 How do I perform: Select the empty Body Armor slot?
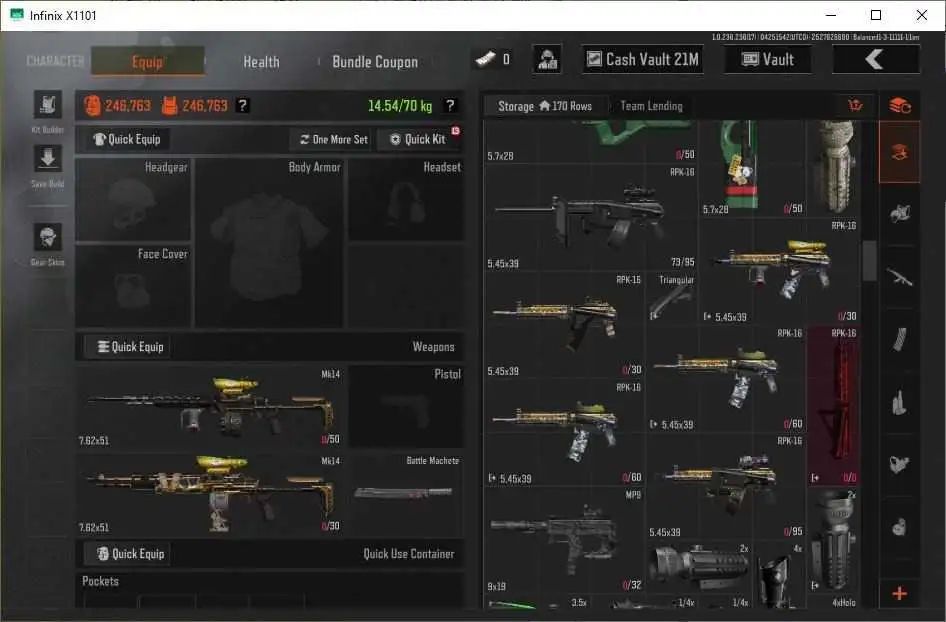[x=269, y=243]
